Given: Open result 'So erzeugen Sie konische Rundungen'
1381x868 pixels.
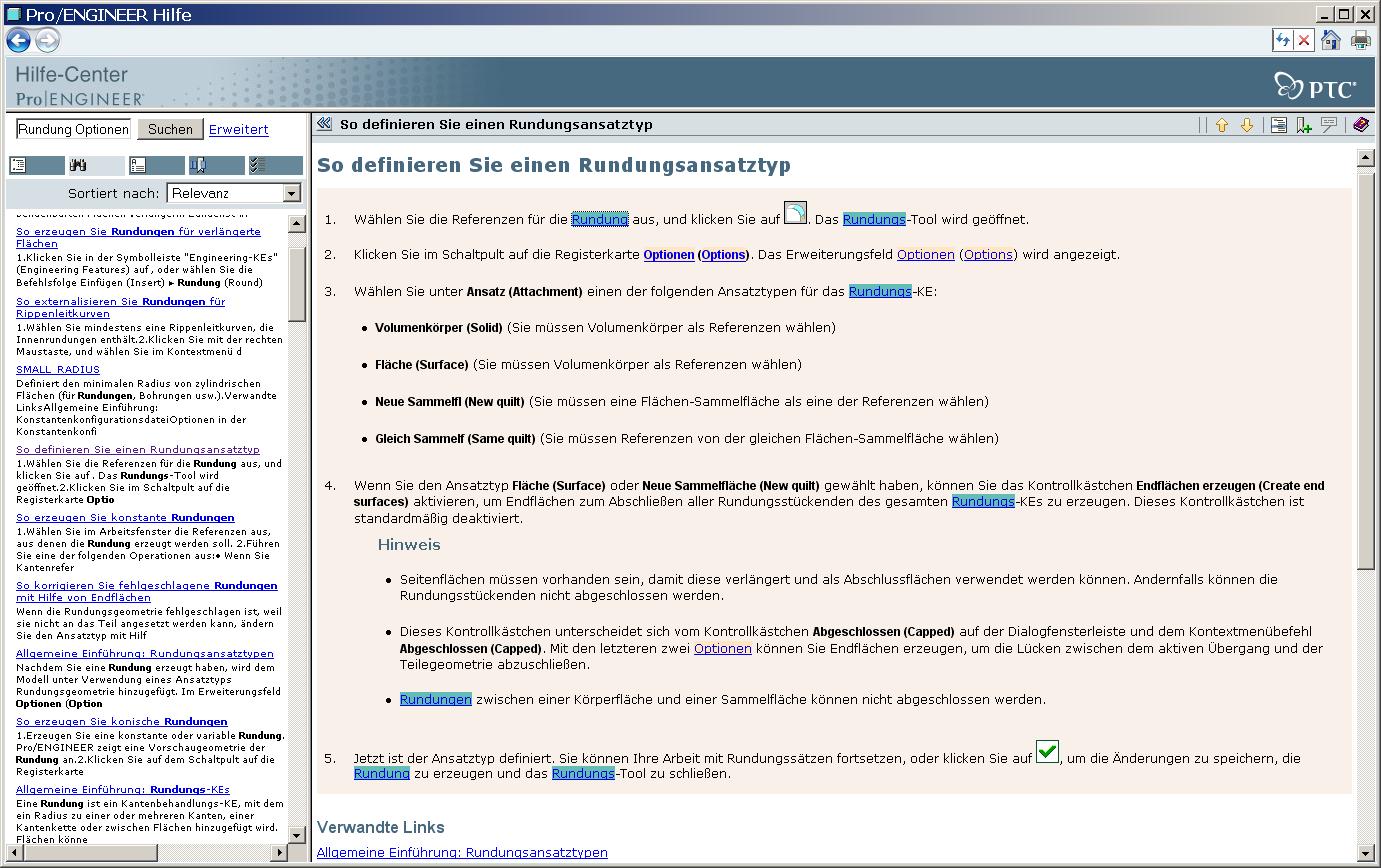Looking at the screenshot, I should [122, 721].
